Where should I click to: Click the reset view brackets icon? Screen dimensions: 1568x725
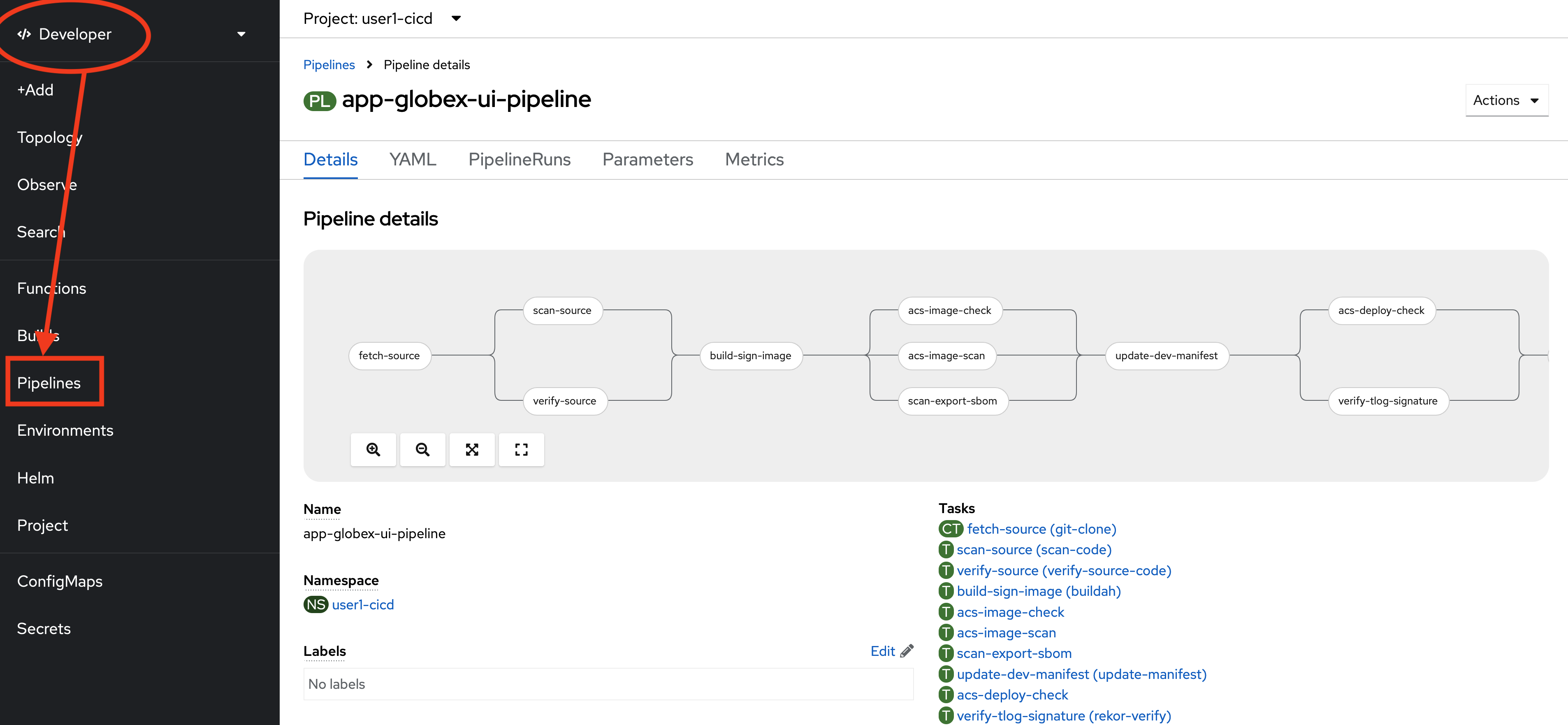click(x=521, y=450)
